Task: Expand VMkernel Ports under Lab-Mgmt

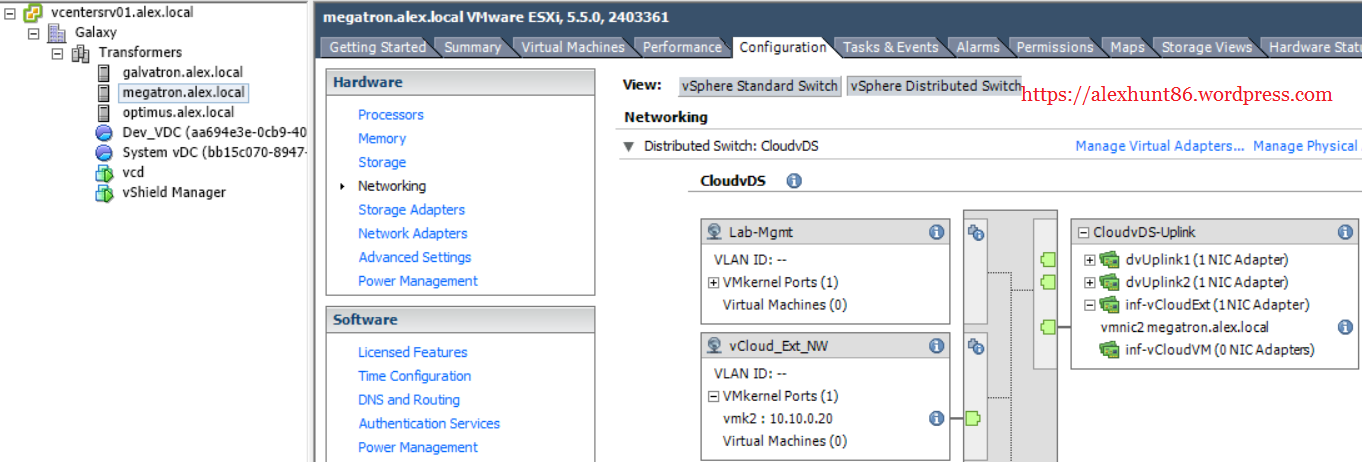Action: (x=713, y=283)
